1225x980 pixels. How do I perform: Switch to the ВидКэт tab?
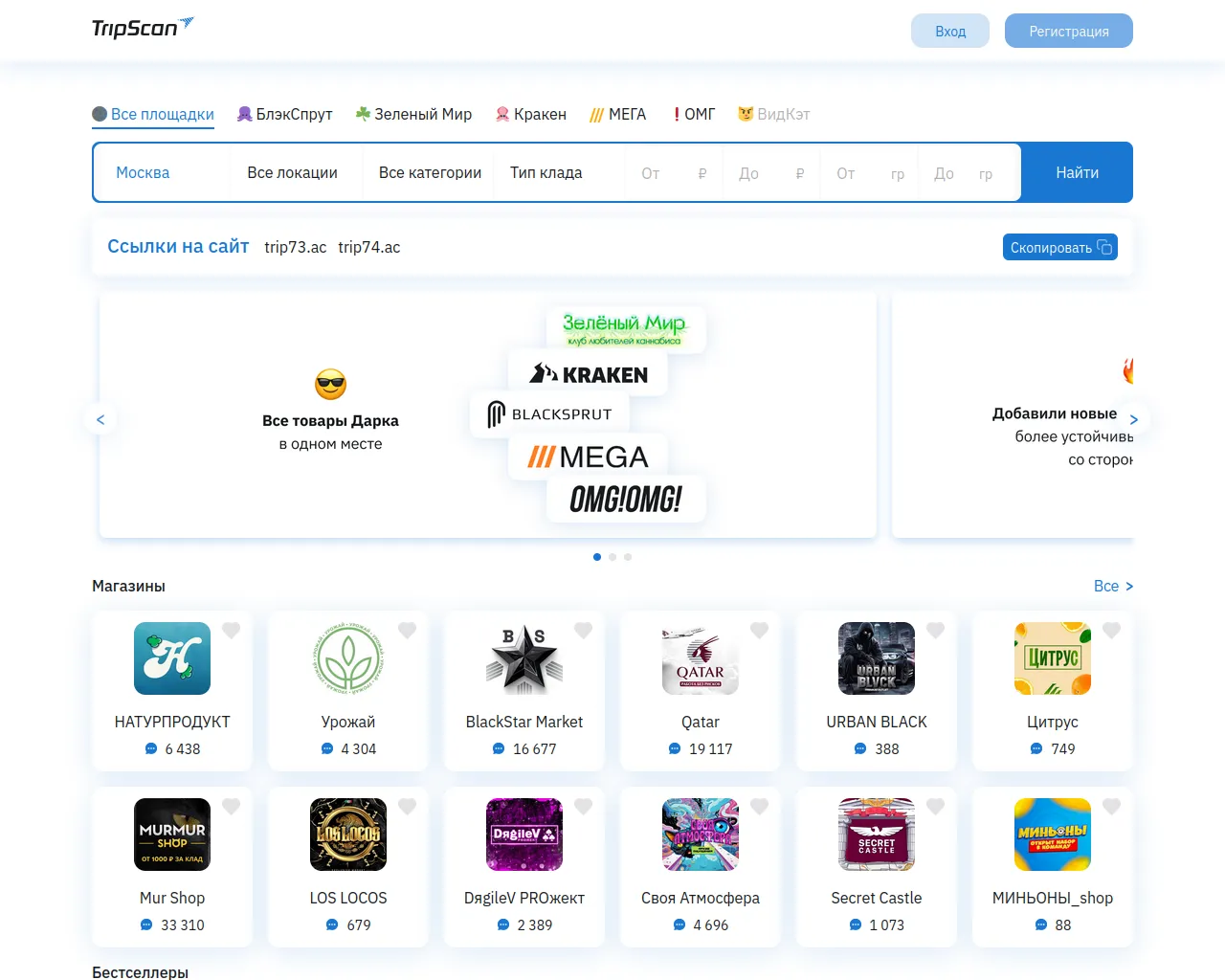(x=774, y=114)
